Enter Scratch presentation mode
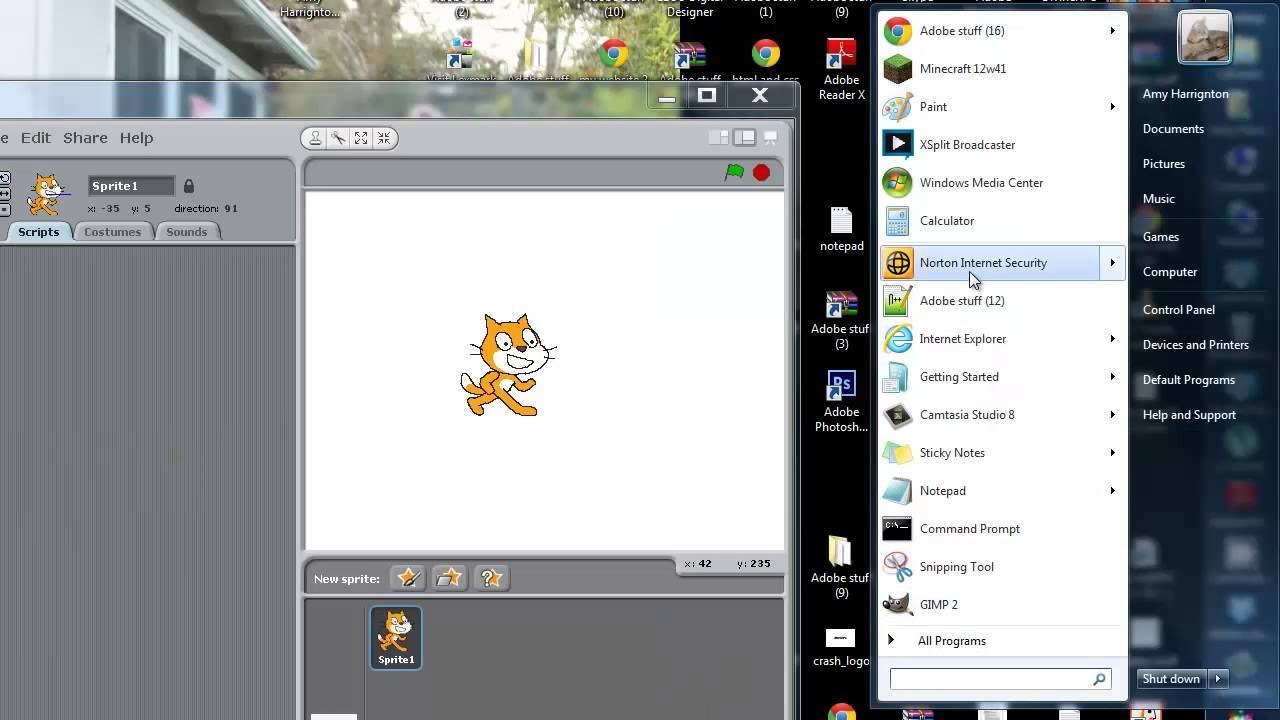 pyautogui.click(x=770, y=138)
